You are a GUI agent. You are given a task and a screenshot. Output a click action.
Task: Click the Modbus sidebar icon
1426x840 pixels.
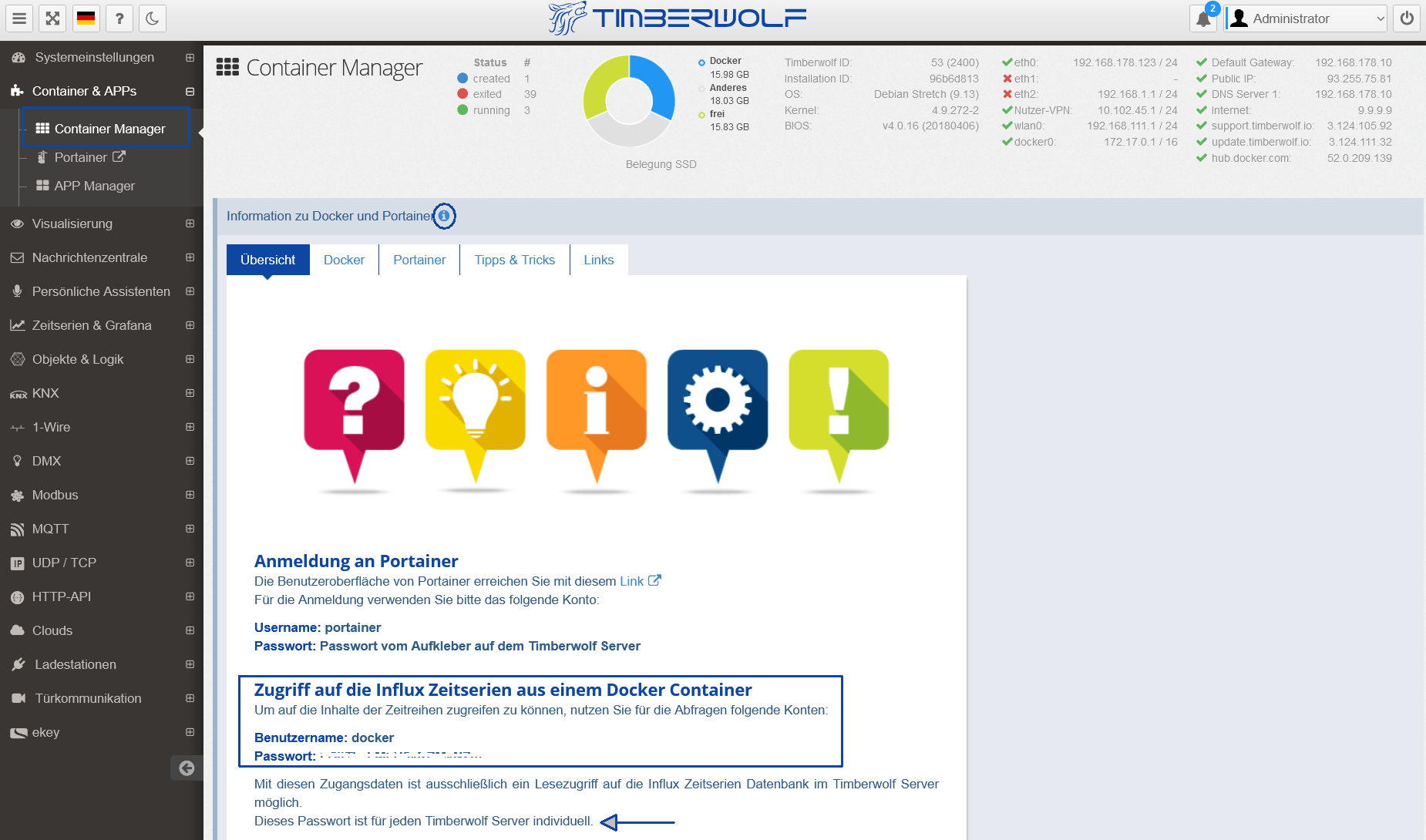(18, 496)
